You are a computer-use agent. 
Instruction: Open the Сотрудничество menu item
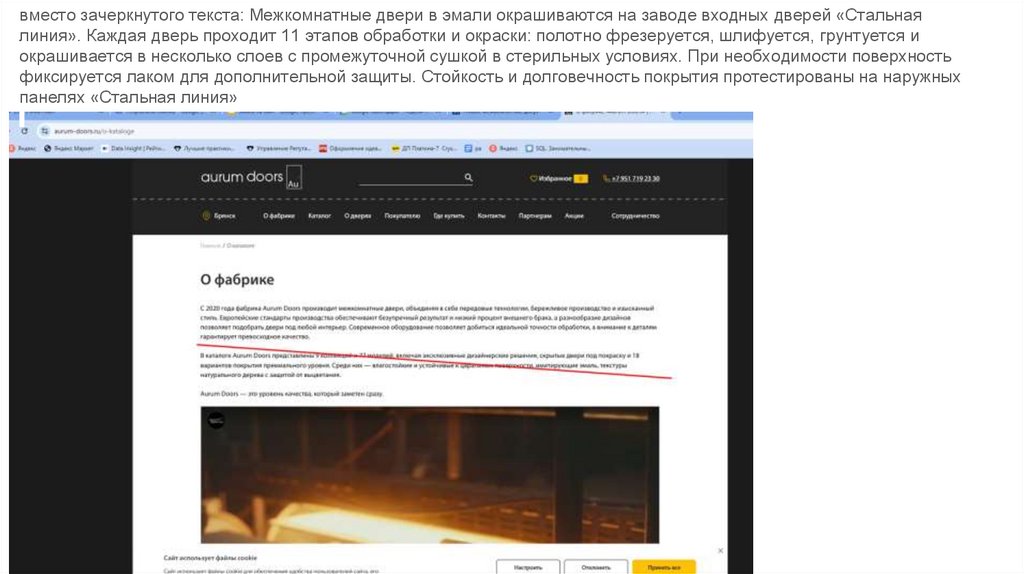[635, 215]
